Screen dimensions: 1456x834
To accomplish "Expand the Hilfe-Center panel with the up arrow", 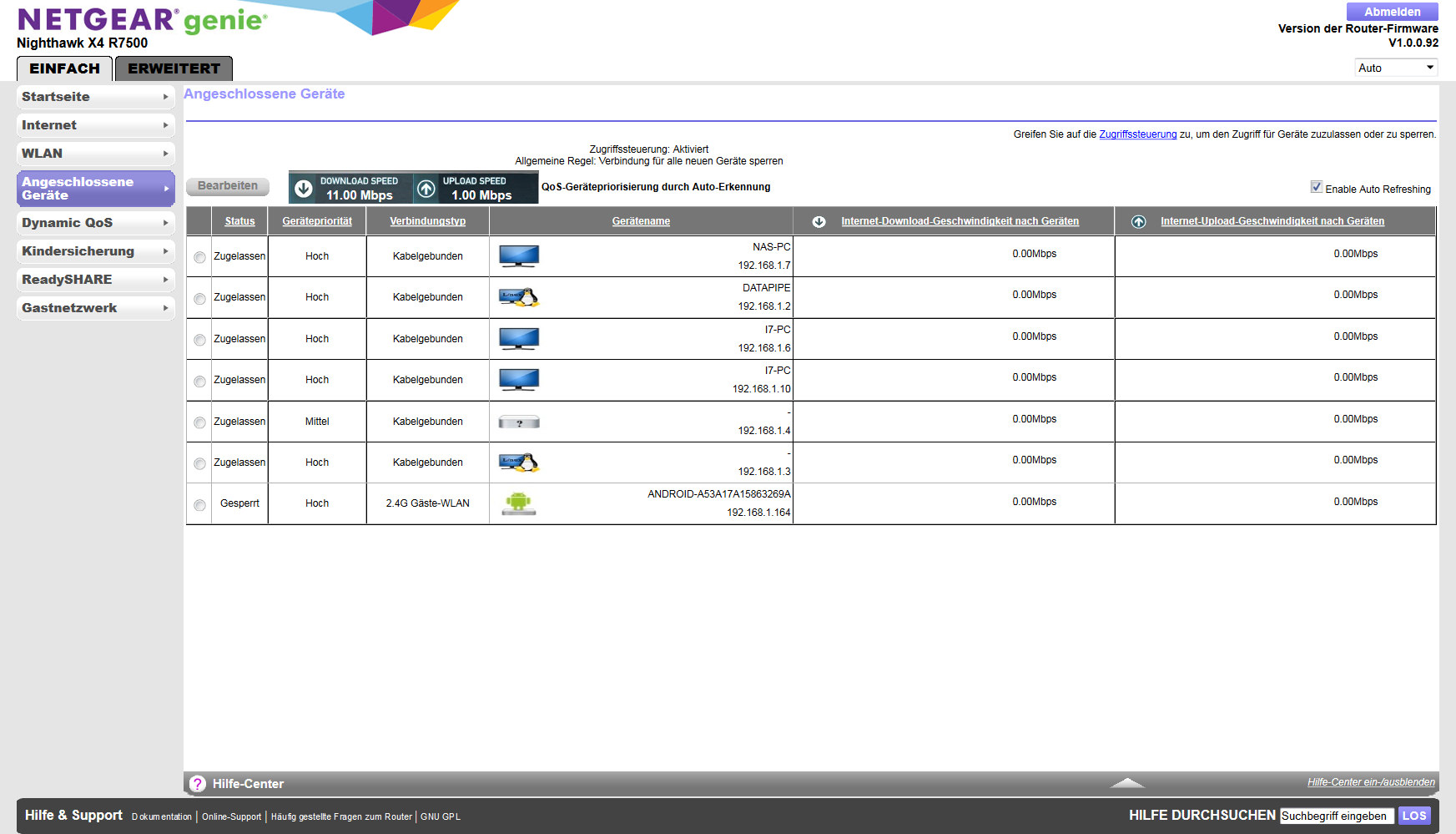I will pos(1127,783).
